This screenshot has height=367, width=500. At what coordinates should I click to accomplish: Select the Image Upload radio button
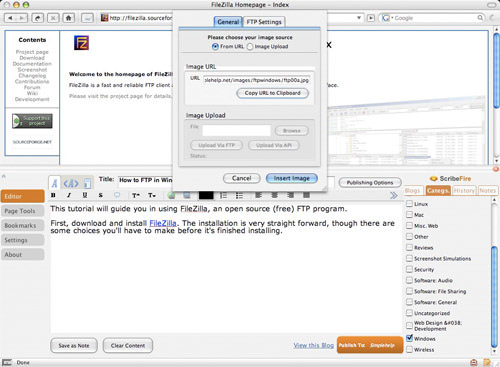pos(250,47)
